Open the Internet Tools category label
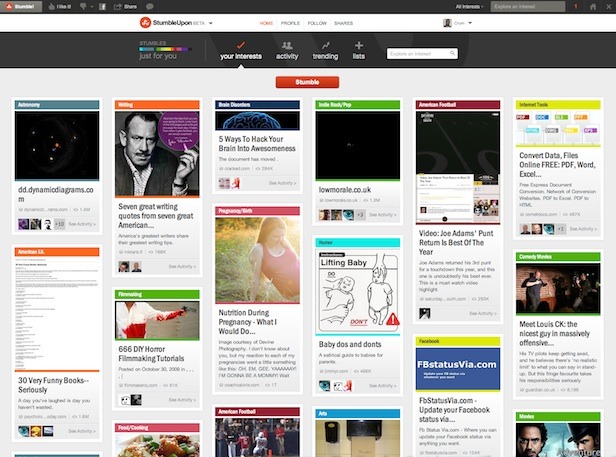Image resolution: width=616 pixels, height=457 pixels. [558, 105]
